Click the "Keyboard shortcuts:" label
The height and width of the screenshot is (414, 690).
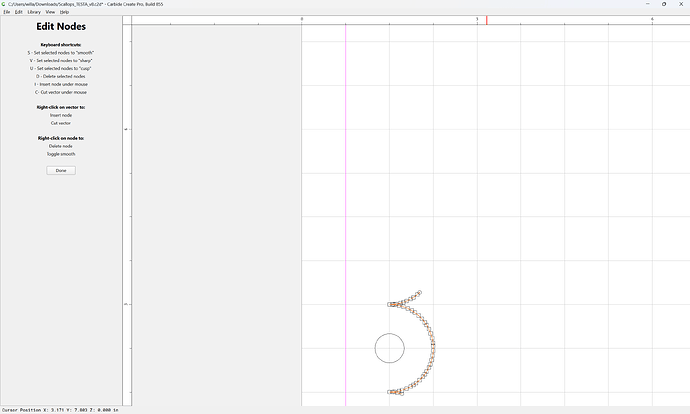61,45
